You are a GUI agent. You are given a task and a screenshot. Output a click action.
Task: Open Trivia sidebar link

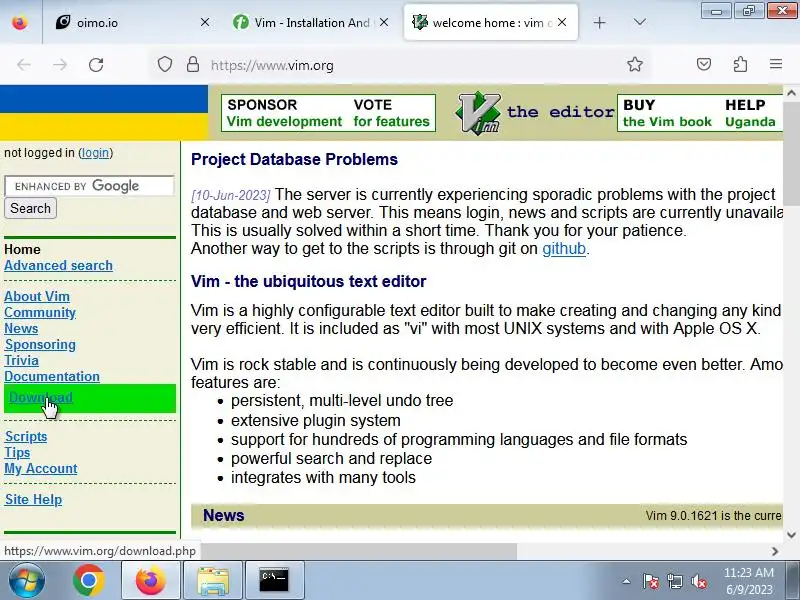pyautogui.click(x=21, y=360)
